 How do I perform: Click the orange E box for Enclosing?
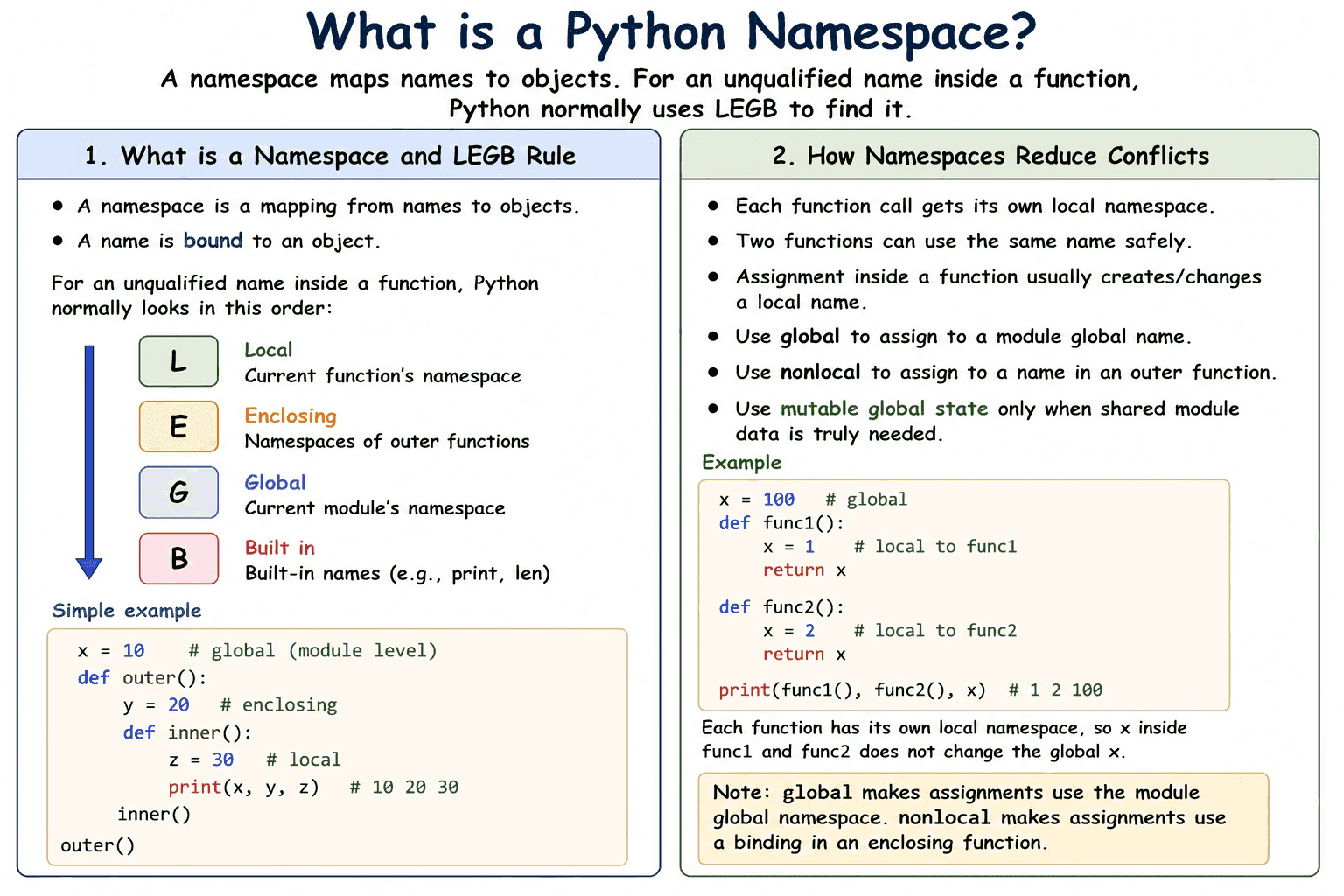(178, 427)
